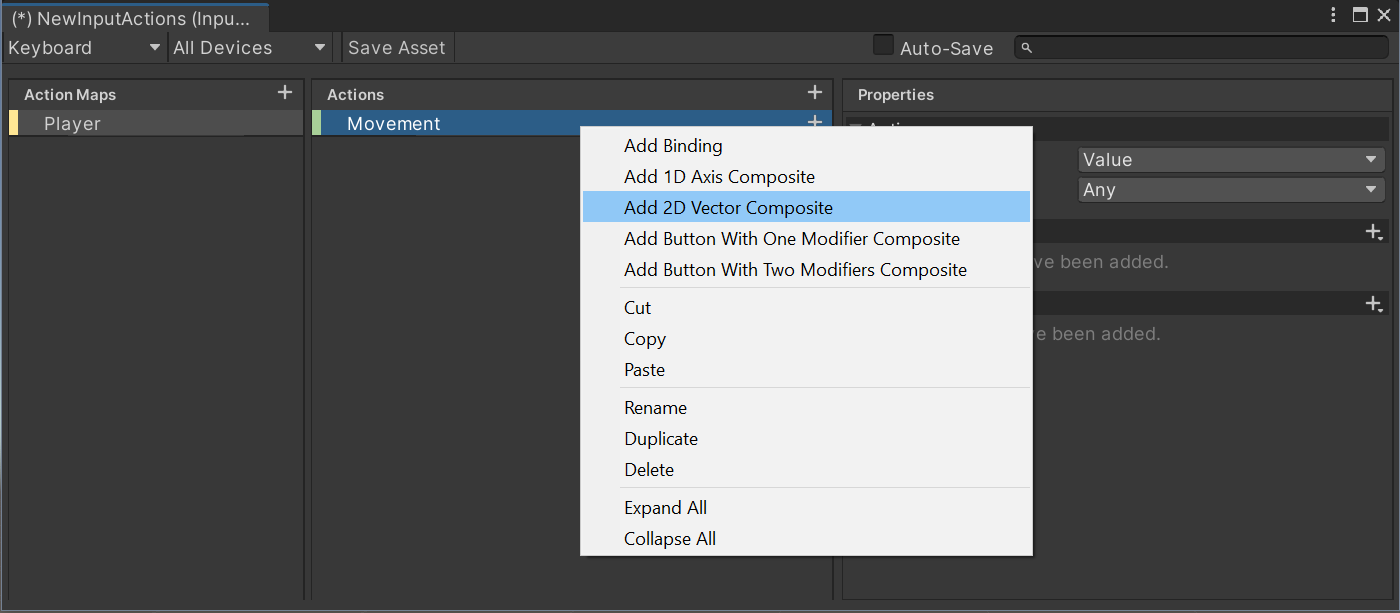Select Add 2D Vector Composite
The image size is (1400, 613).
(728, 207)
